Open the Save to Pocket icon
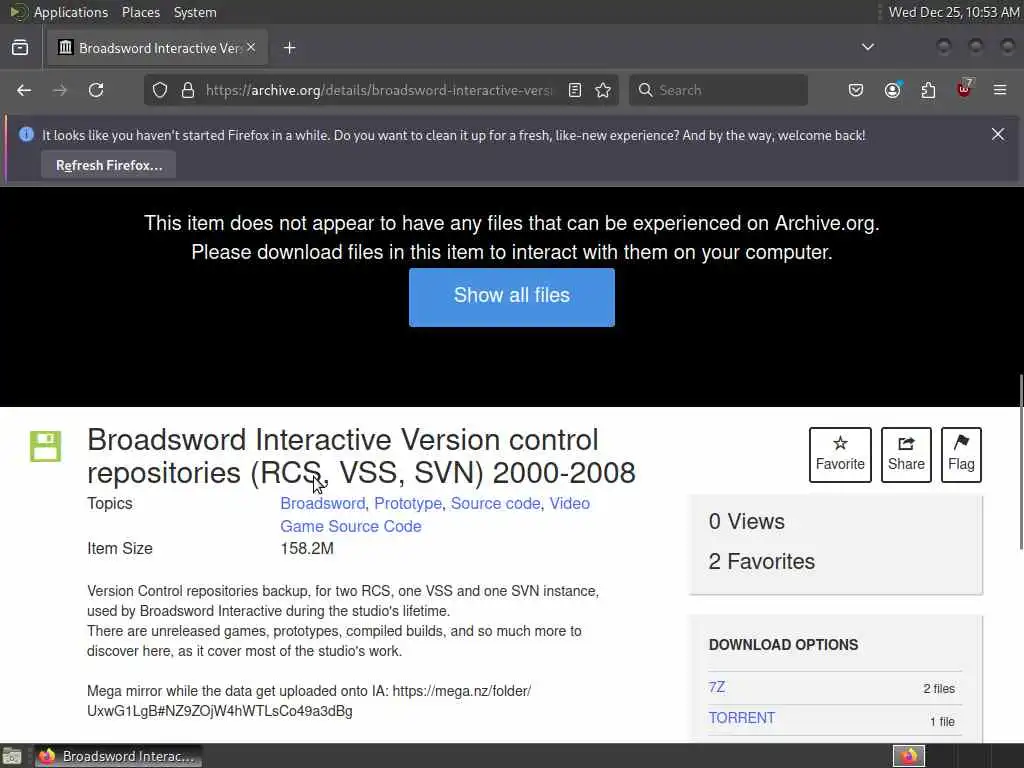The width and height of the screenshot is (1024, 768). [x=856, y=90]
